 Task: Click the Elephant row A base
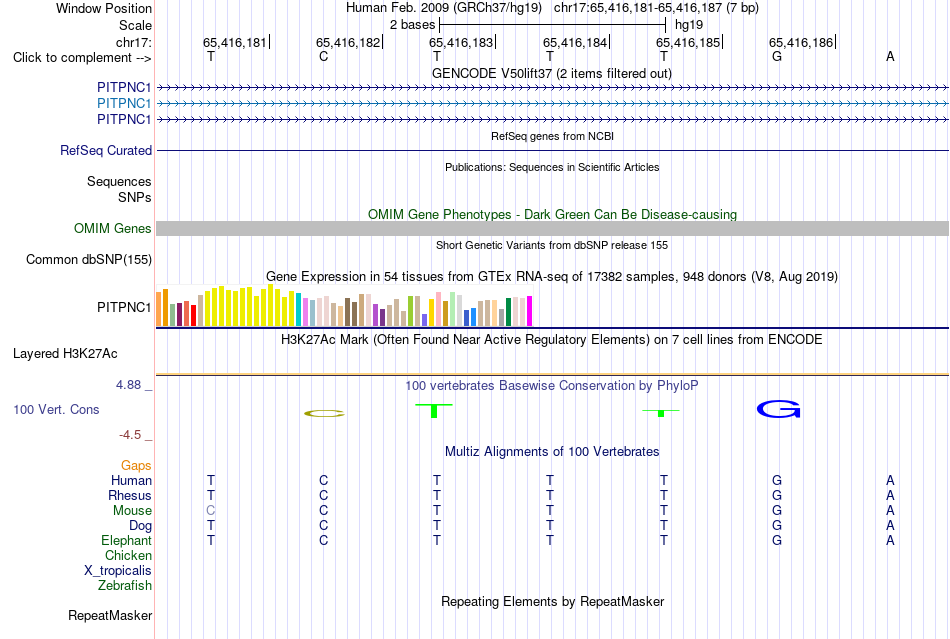(890, 540)
